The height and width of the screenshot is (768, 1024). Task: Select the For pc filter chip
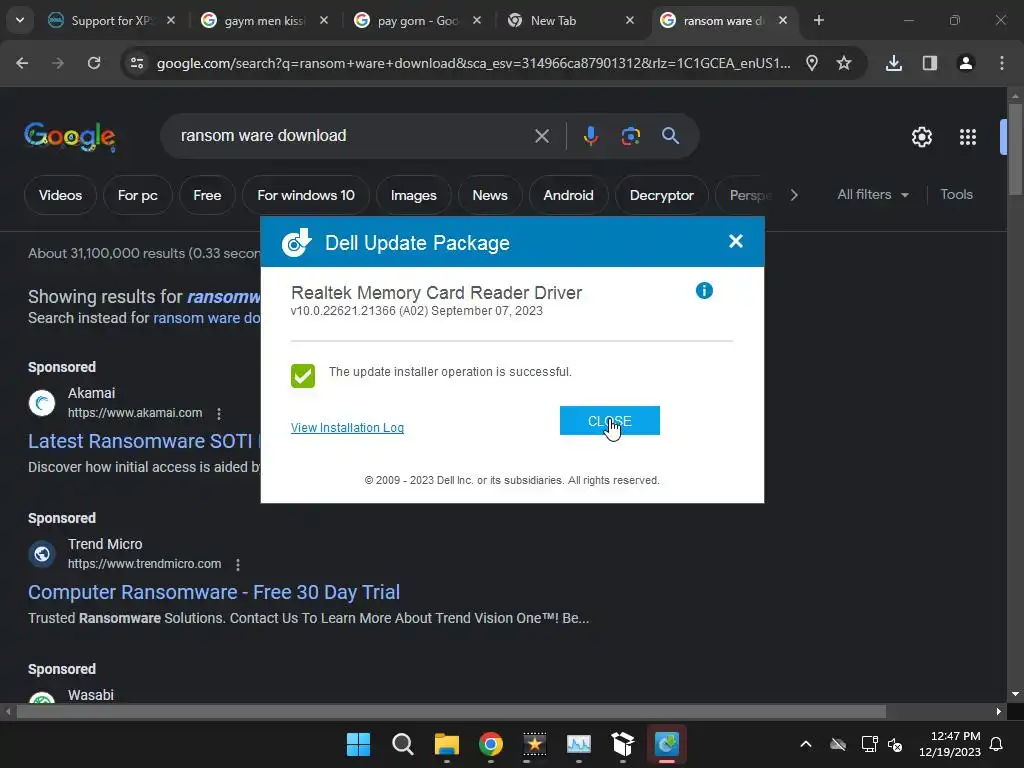coord(137,195)
